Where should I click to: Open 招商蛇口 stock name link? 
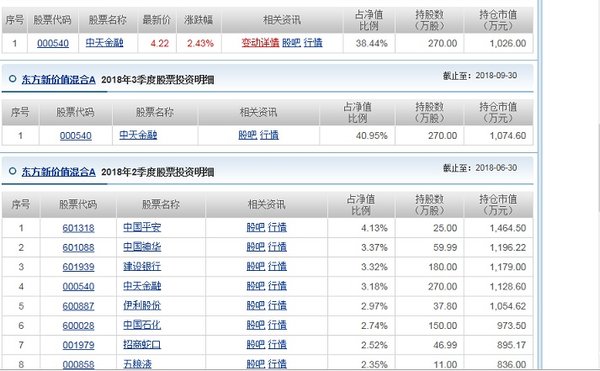142,345
